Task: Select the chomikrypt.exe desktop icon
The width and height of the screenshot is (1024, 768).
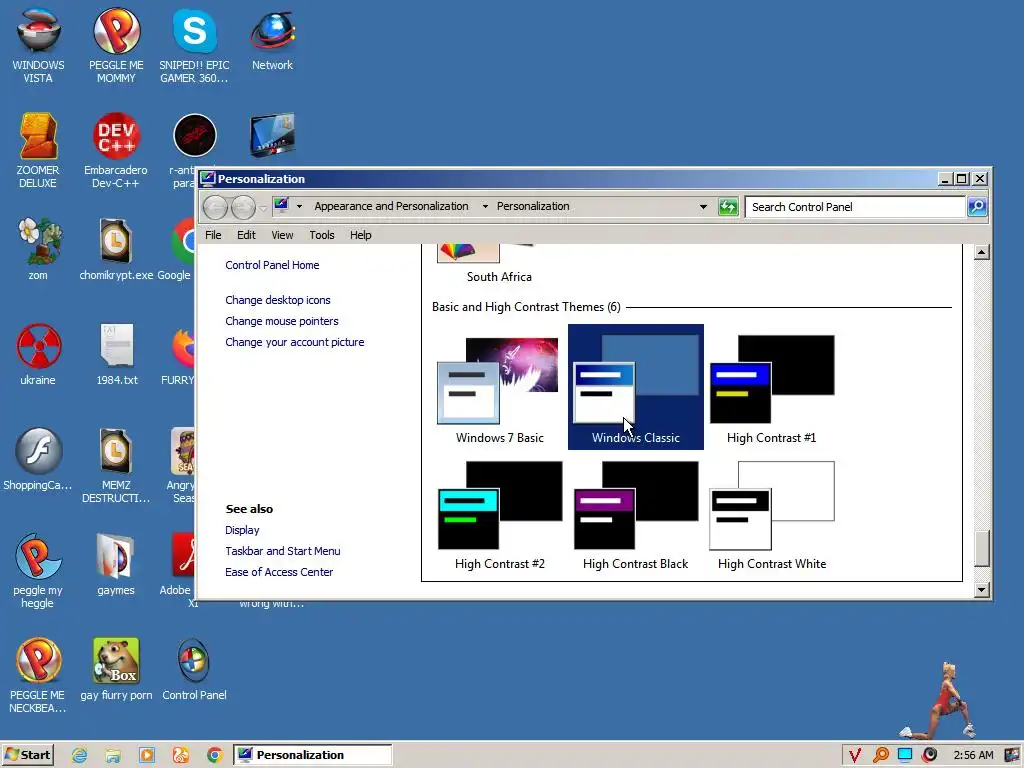Action: click(x=116, y=249)
